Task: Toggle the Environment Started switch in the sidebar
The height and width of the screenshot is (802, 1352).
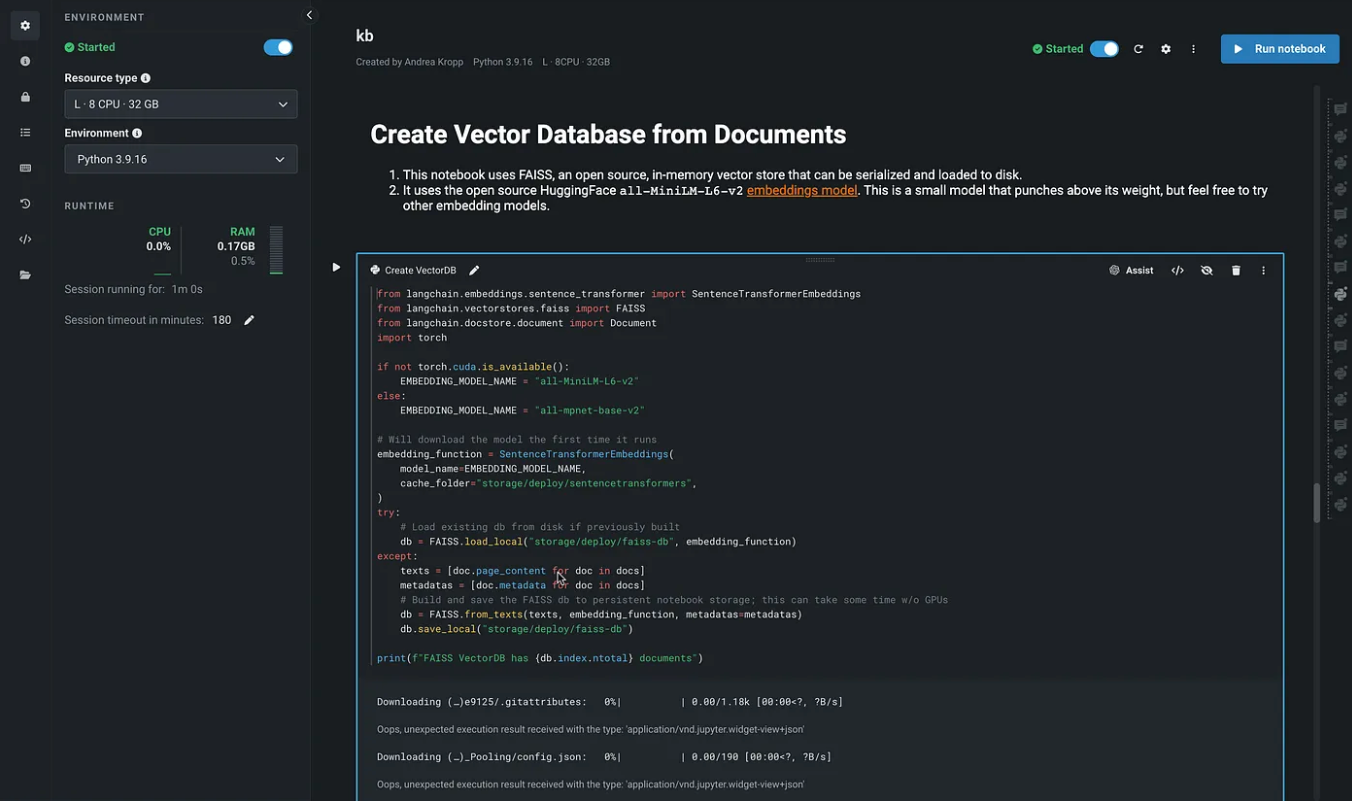Action: (277, 48)
